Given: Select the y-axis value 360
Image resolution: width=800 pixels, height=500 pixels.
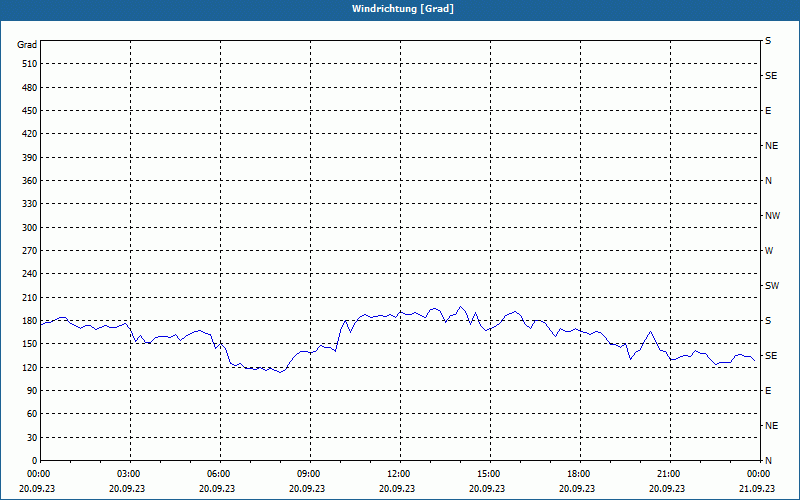Looking at the screenshot, I should coord(30,181).
